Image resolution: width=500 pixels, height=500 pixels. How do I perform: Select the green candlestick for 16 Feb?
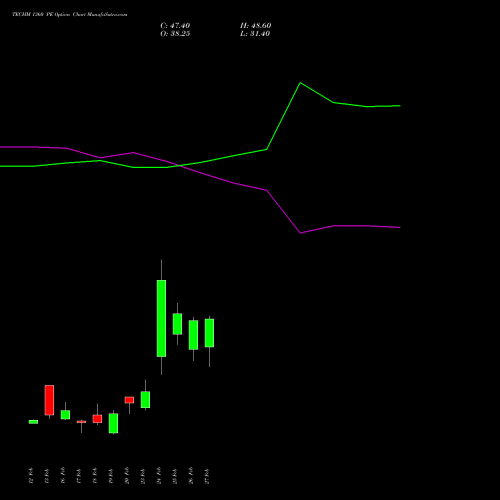(65, 414)
